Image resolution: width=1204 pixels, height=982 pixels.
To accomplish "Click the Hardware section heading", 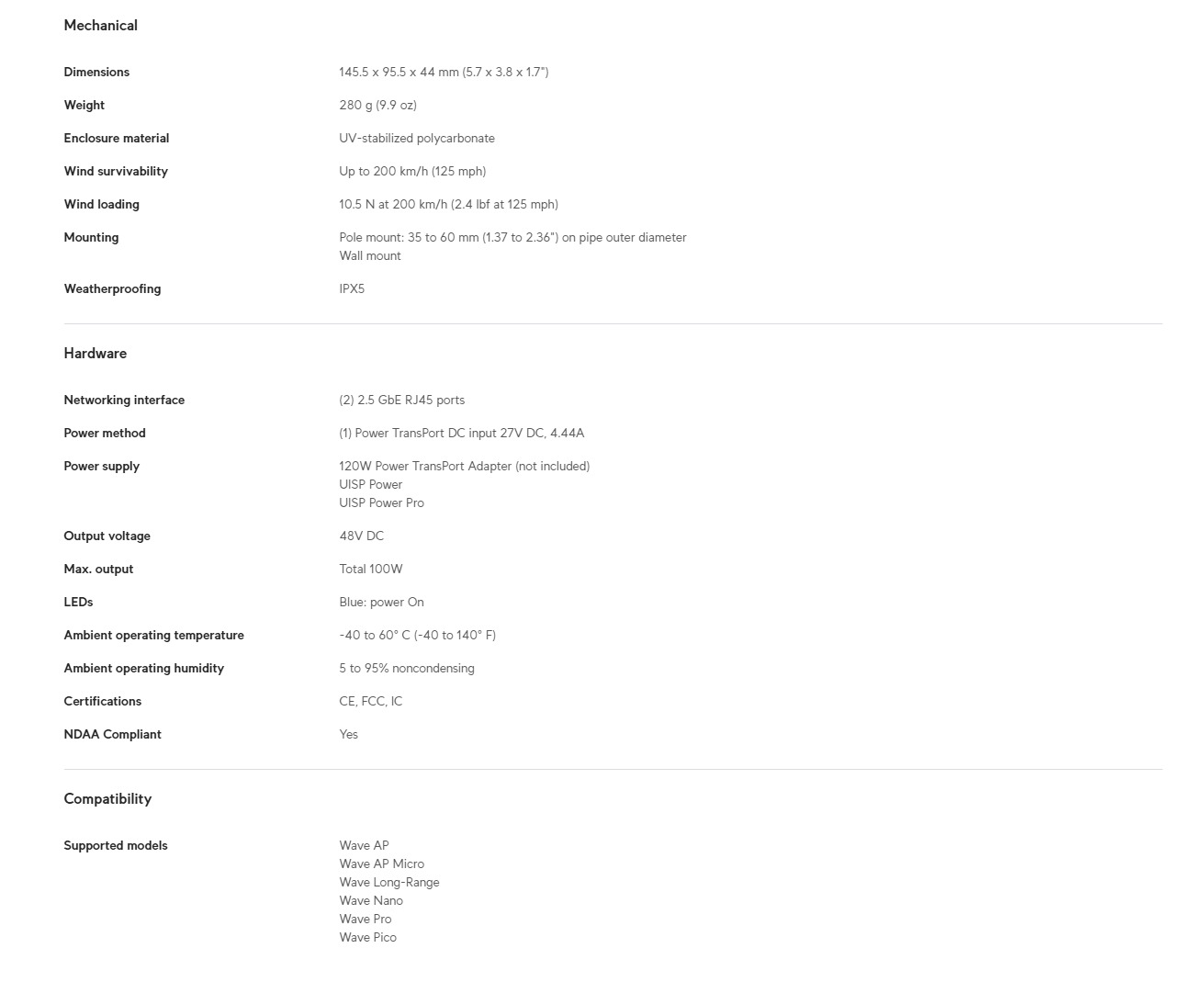I will point(95,354).
